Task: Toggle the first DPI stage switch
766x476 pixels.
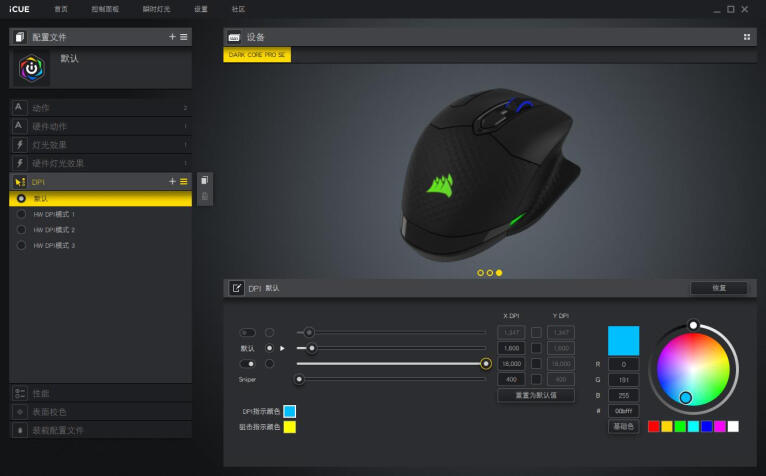Action: coord(247,332)
